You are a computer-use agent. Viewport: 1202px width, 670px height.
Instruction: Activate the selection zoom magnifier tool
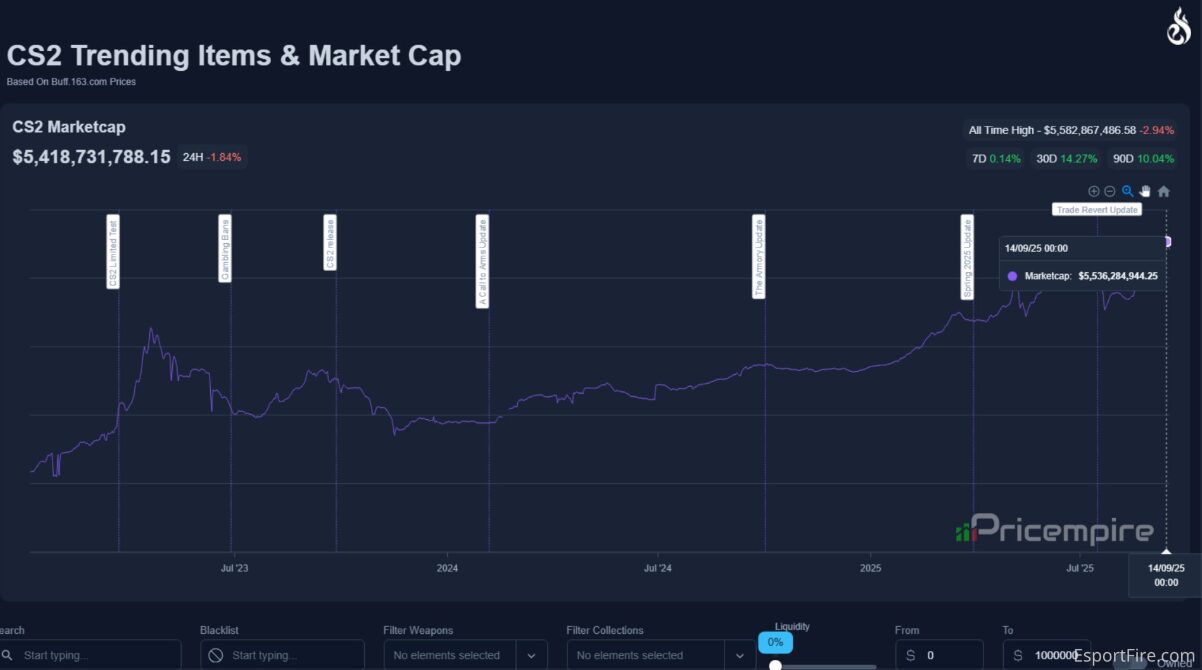coord(1127,191)
